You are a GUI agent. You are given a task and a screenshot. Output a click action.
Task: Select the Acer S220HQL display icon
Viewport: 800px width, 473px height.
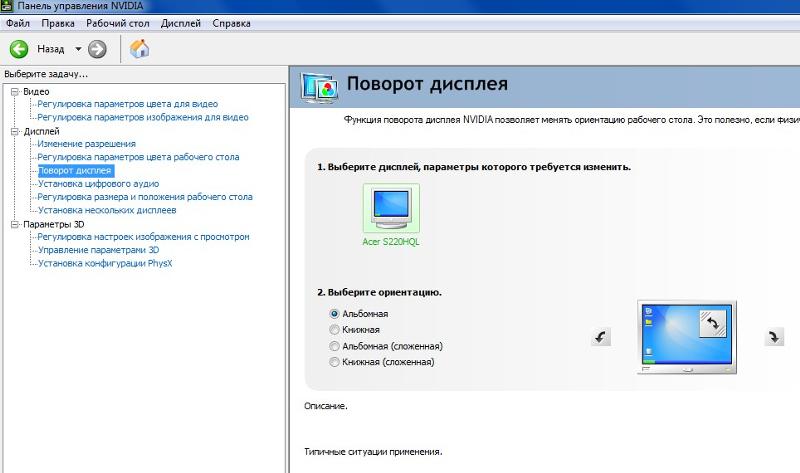[391, 208]
